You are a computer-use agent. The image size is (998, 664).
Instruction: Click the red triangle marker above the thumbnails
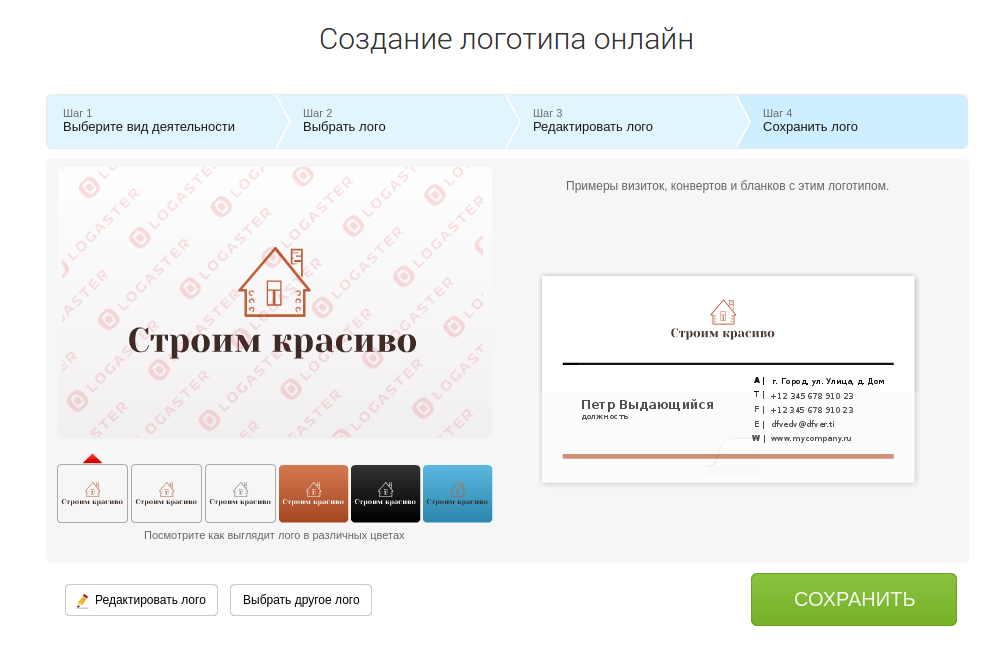point(92,459)
